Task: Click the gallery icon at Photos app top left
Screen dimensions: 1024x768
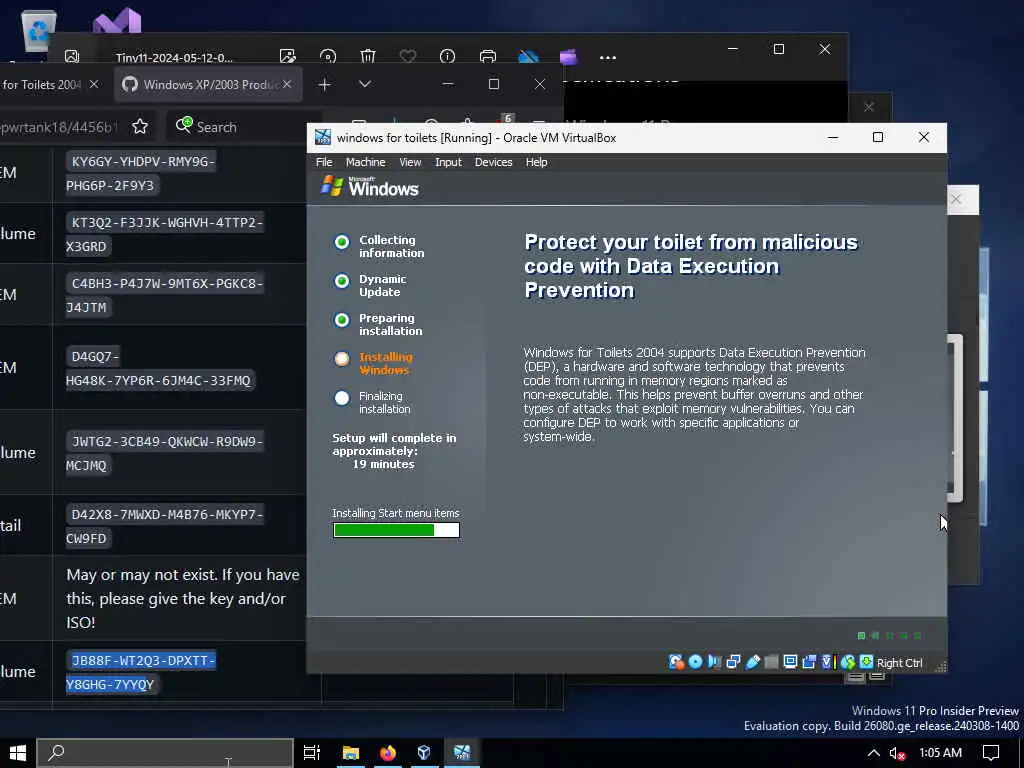Action: 72,57
